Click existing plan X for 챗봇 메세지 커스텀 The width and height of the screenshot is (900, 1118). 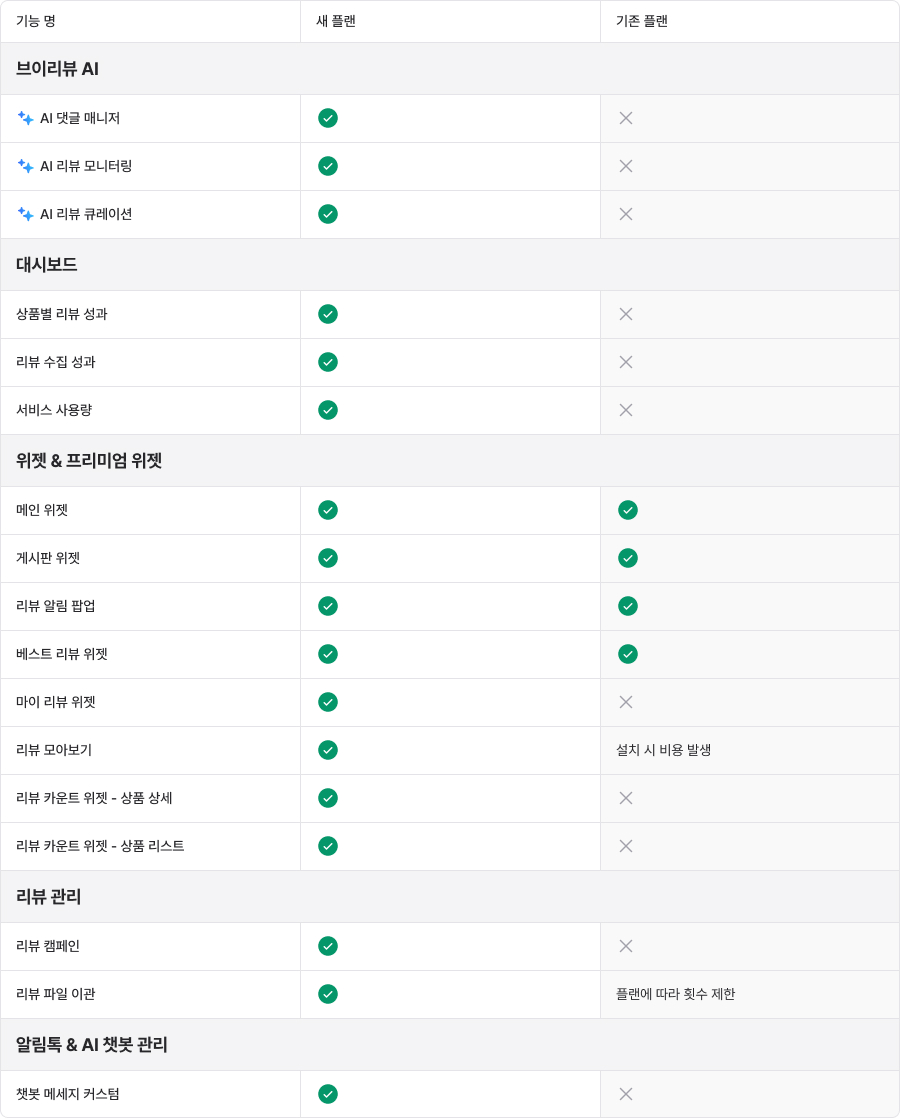[x=626, y=1094]
